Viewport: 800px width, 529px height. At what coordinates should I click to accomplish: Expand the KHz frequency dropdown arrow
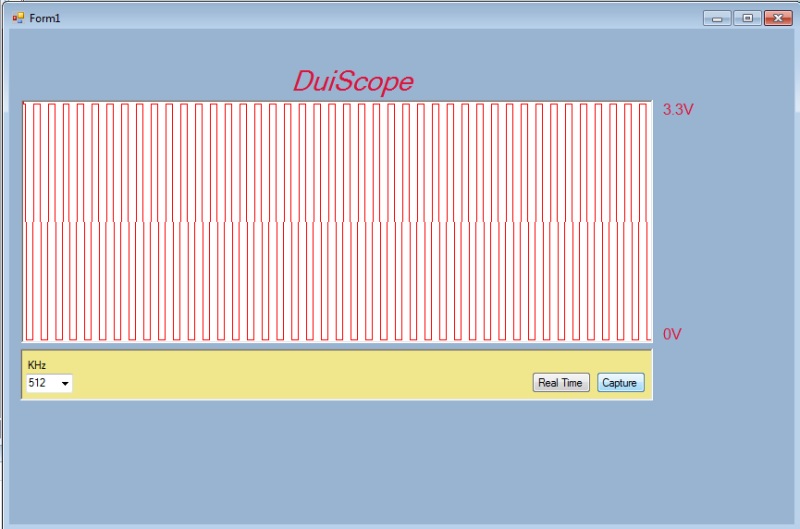65,383
